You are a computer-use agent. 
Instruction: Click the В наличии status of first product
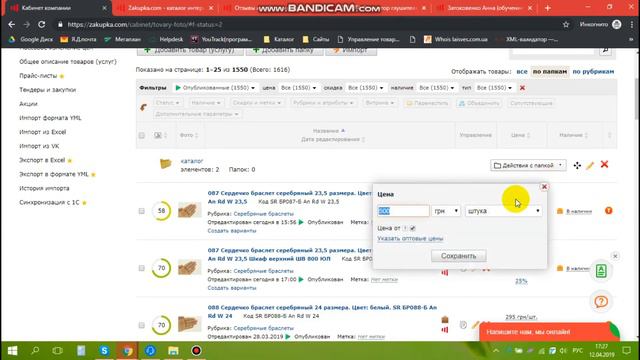pos(579,211)
